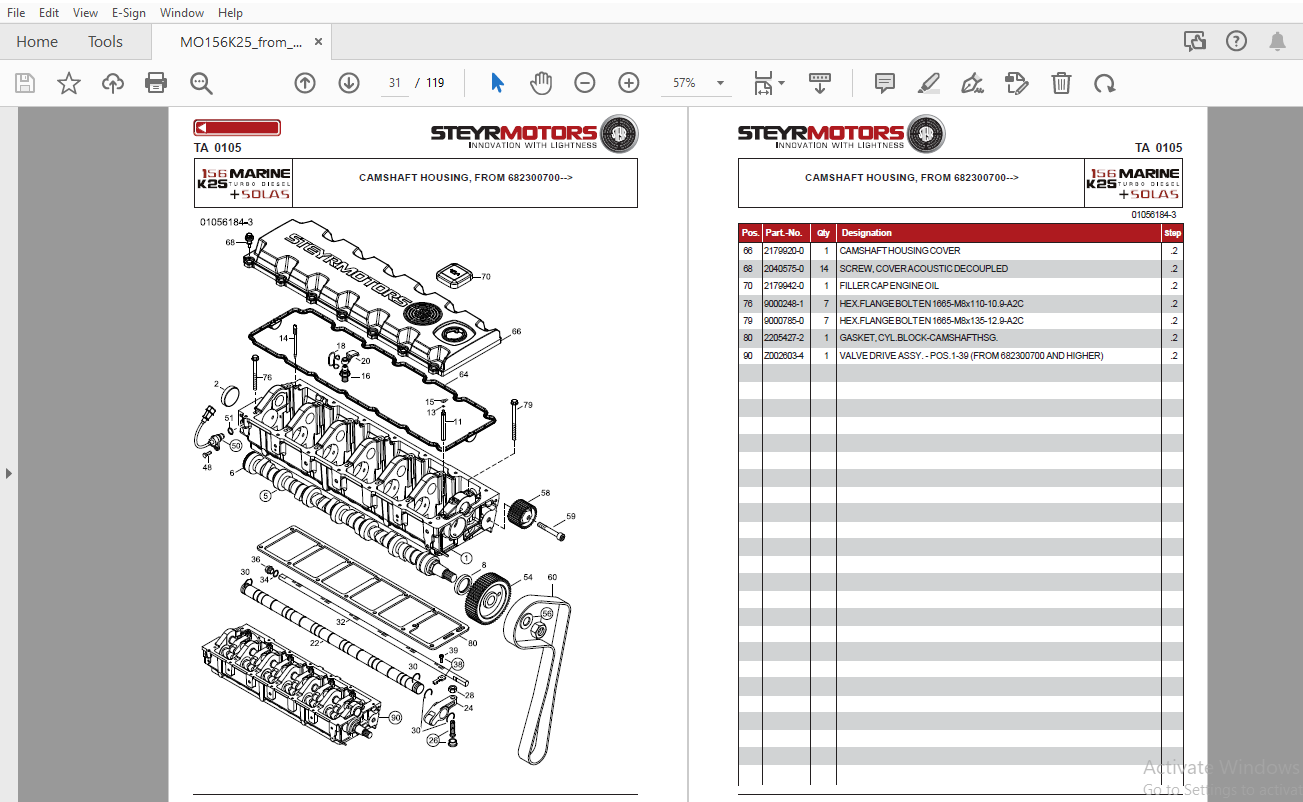The width and height of the screenshot is (1303, 802).
Task: Rotate the page view clockwise
Action: pos(1105,83)
